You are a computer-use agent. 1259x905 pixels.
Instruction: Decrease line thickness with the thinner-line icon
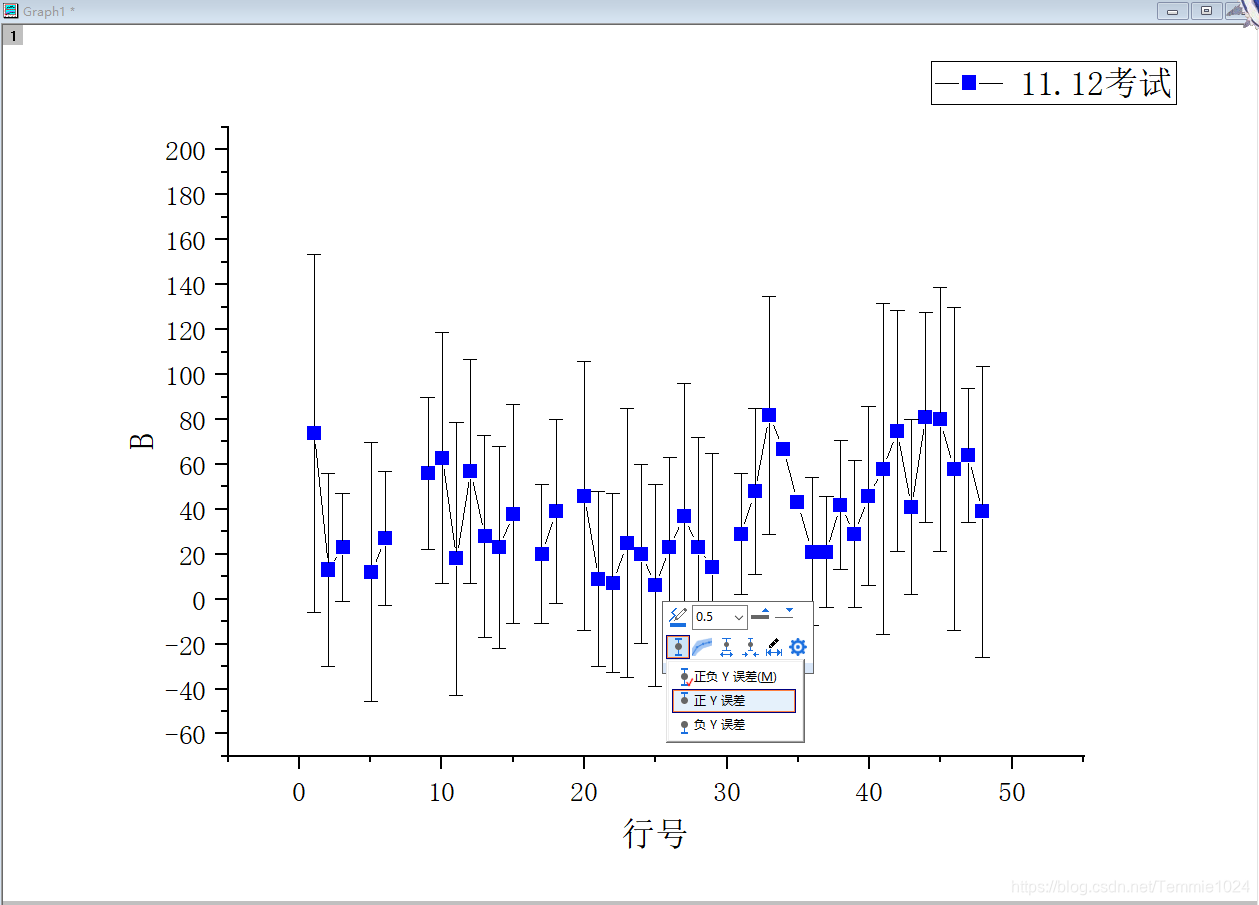(x=785, y=614)
